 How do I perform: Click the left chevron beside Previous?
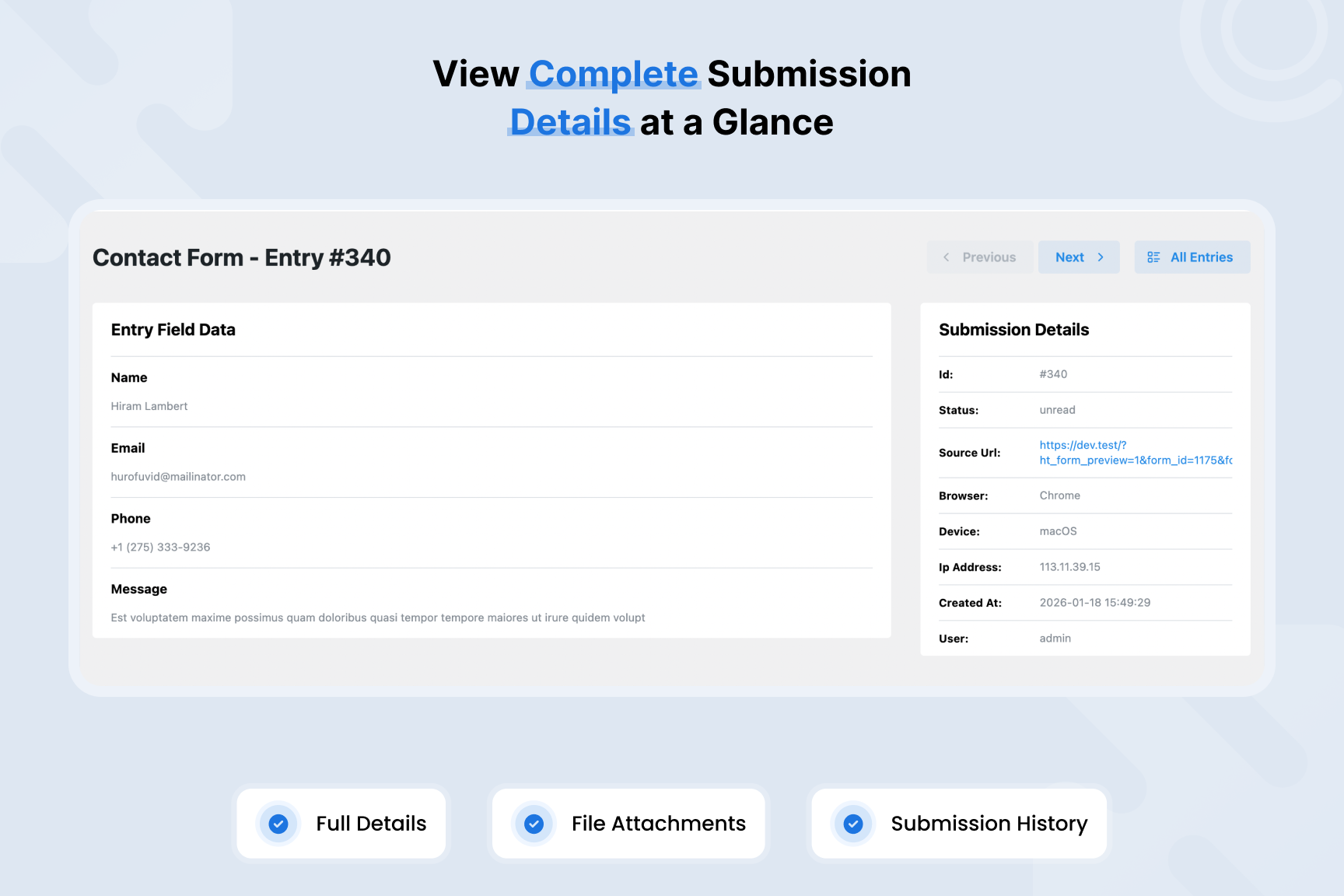[x=946, y=257]
